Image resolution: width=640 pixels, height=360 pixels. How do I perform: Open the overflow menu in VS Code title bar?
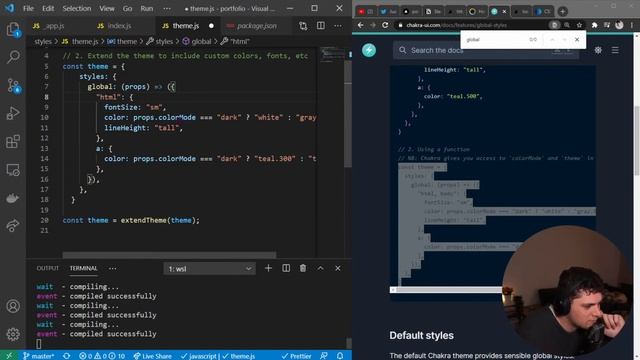click(167, 8)
